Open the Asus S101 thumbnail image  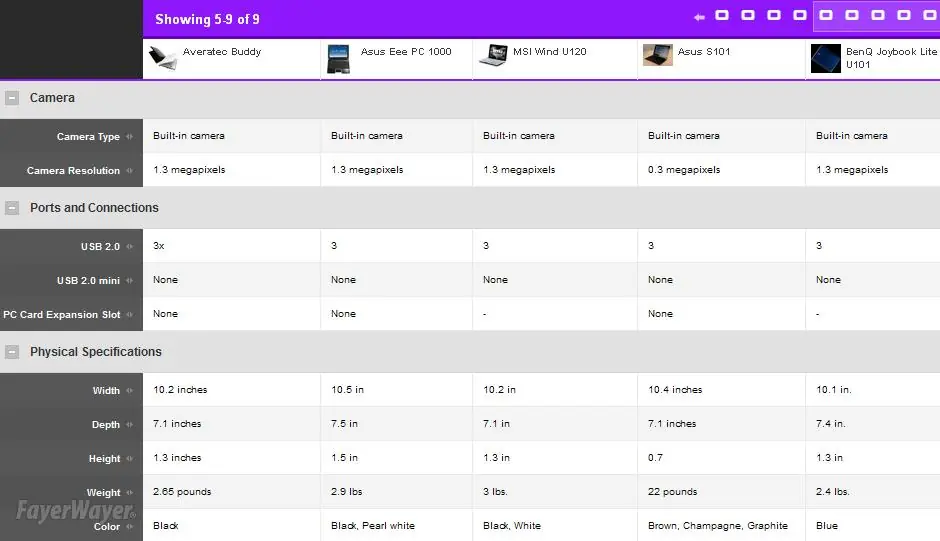tap(658, 55)
